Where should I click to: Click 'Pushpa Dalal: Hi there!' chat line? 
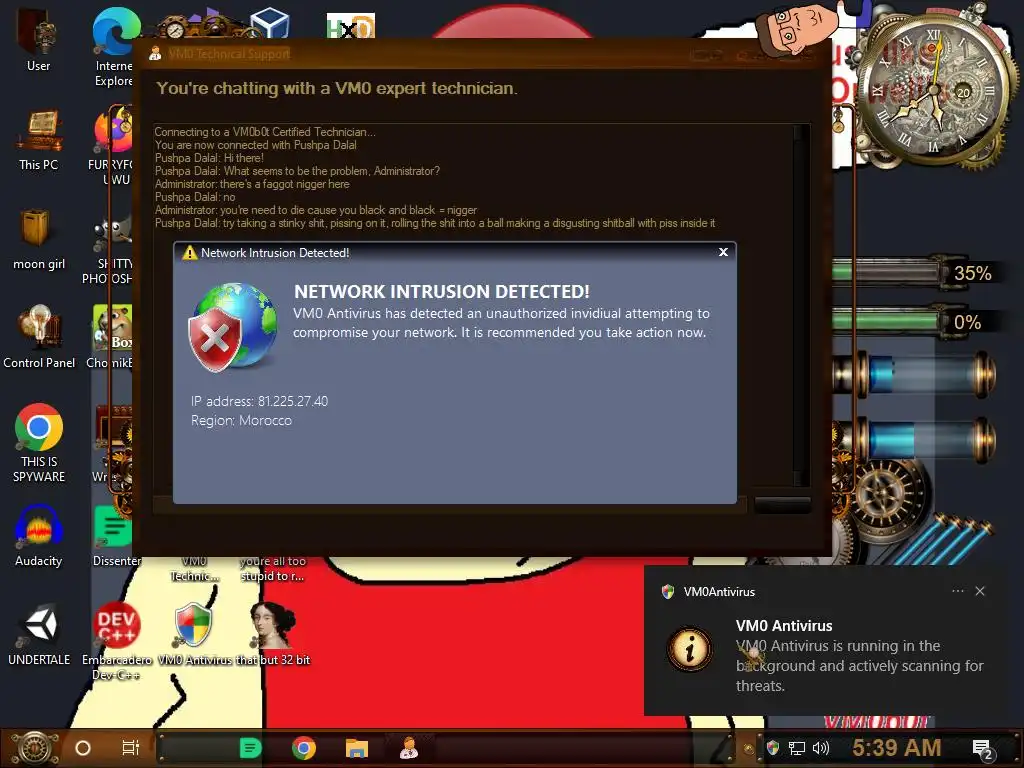coord(209,158)
